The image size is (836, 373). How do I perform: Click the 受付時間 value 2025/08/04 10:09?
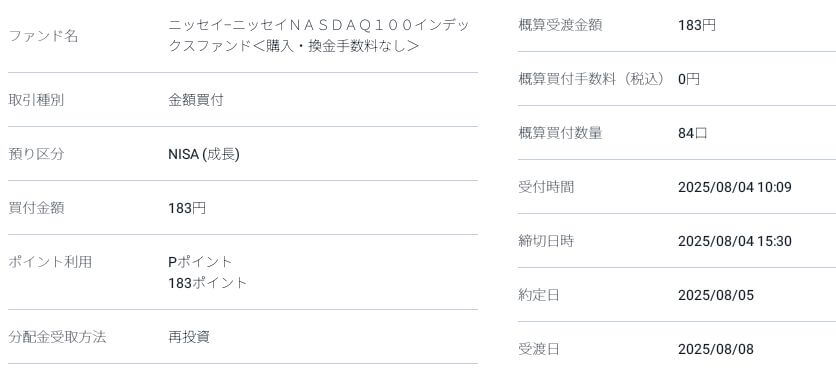735,188
